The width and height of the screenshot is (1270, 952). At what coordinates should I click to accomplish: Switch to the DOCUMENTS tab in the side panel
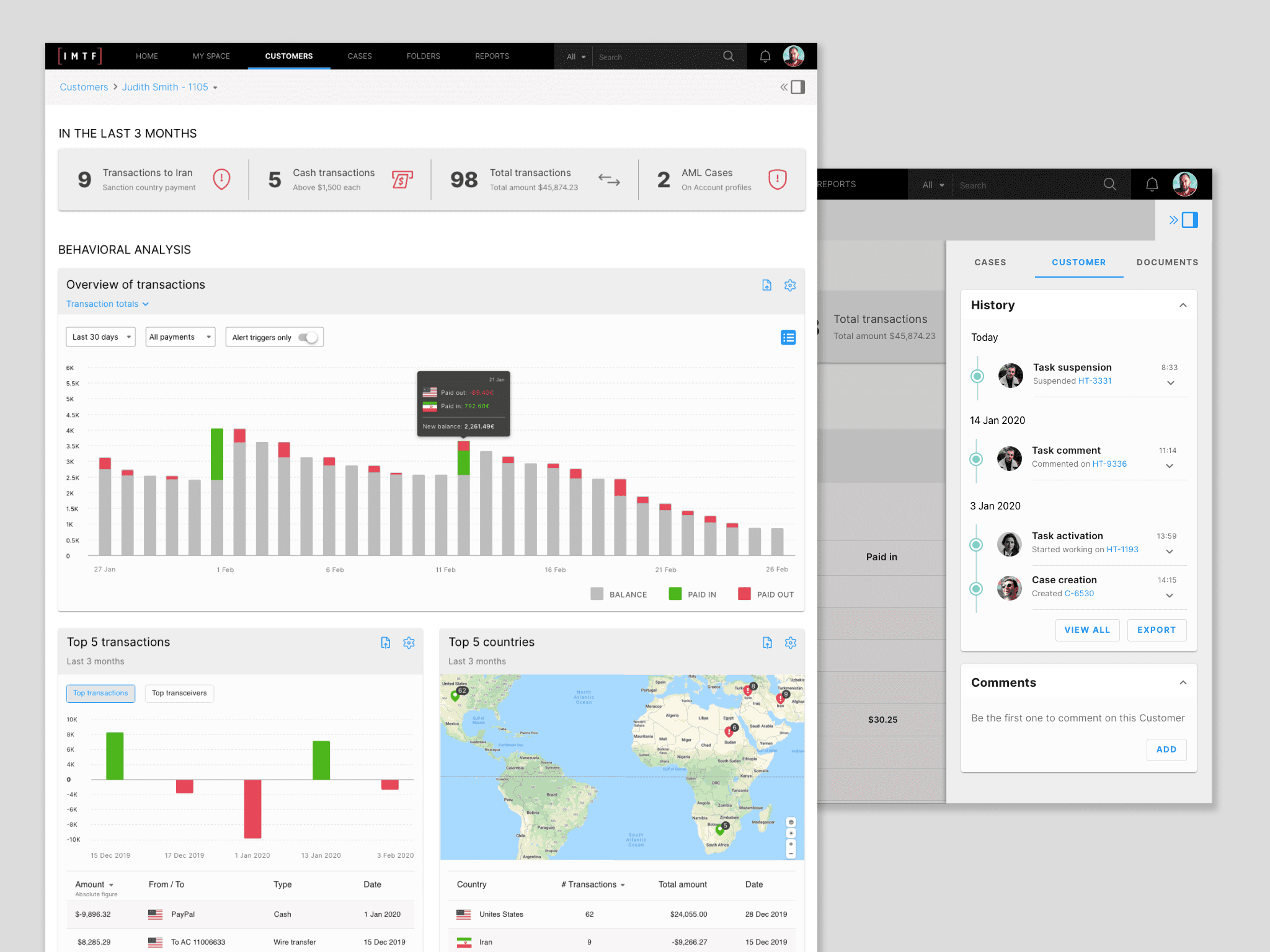pos(1166,262)
